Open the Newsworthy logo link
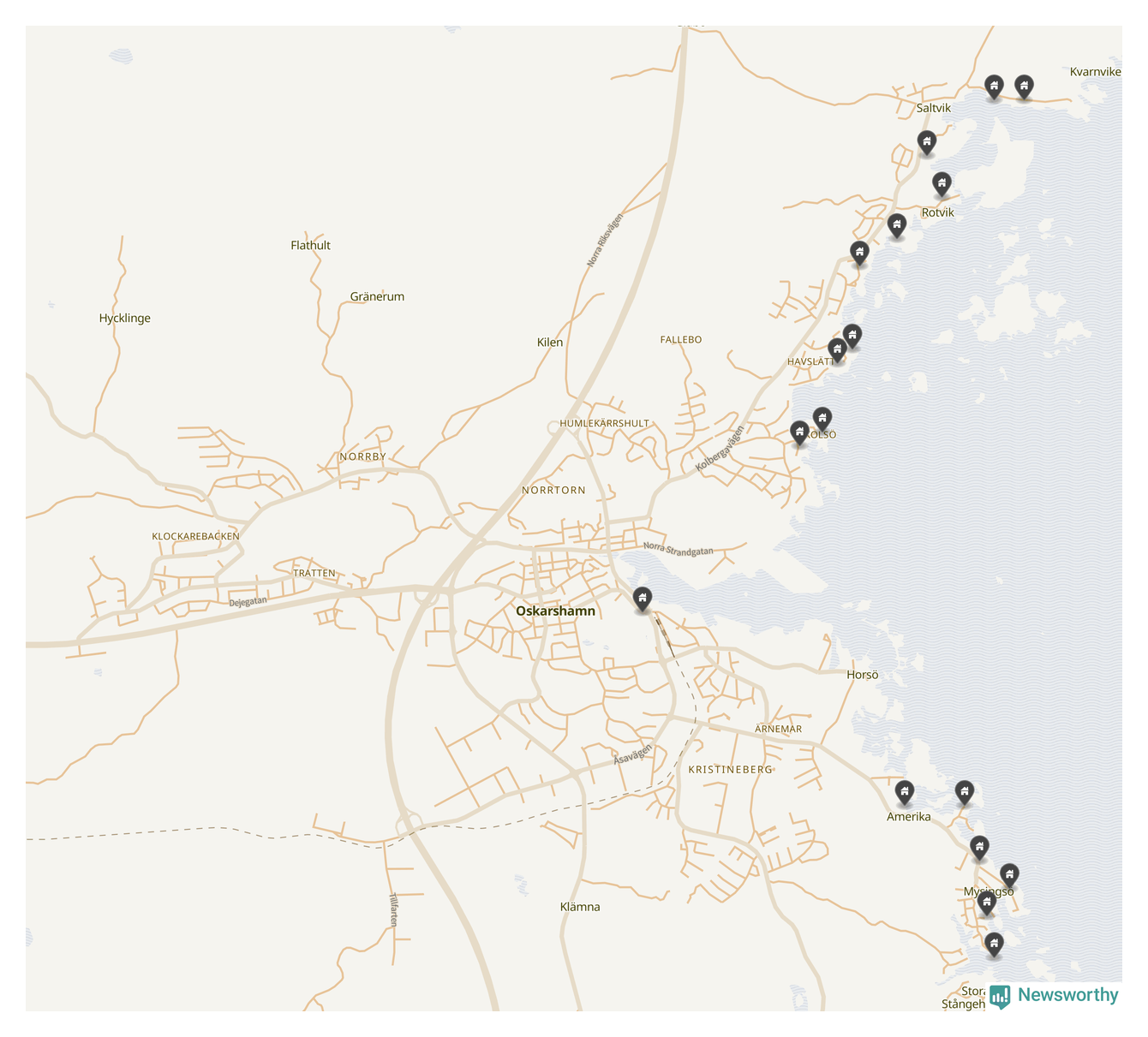Screen dimensions: 1148x1037 pos(1055,995)
